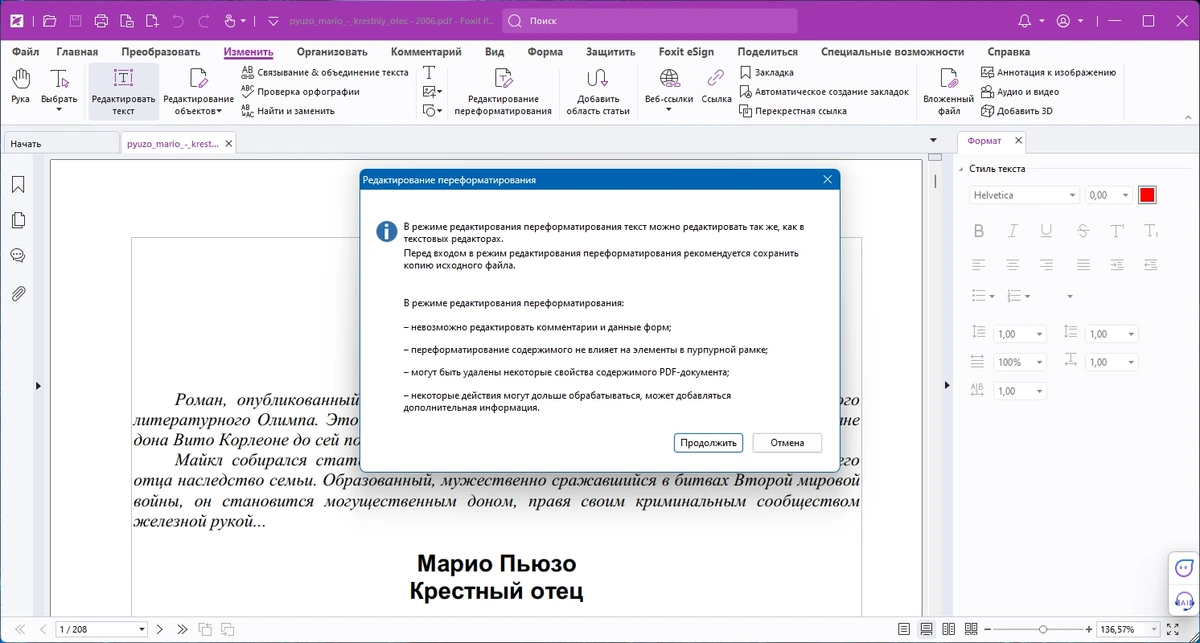Switch to the Преобразовать tab

[161, 52]
